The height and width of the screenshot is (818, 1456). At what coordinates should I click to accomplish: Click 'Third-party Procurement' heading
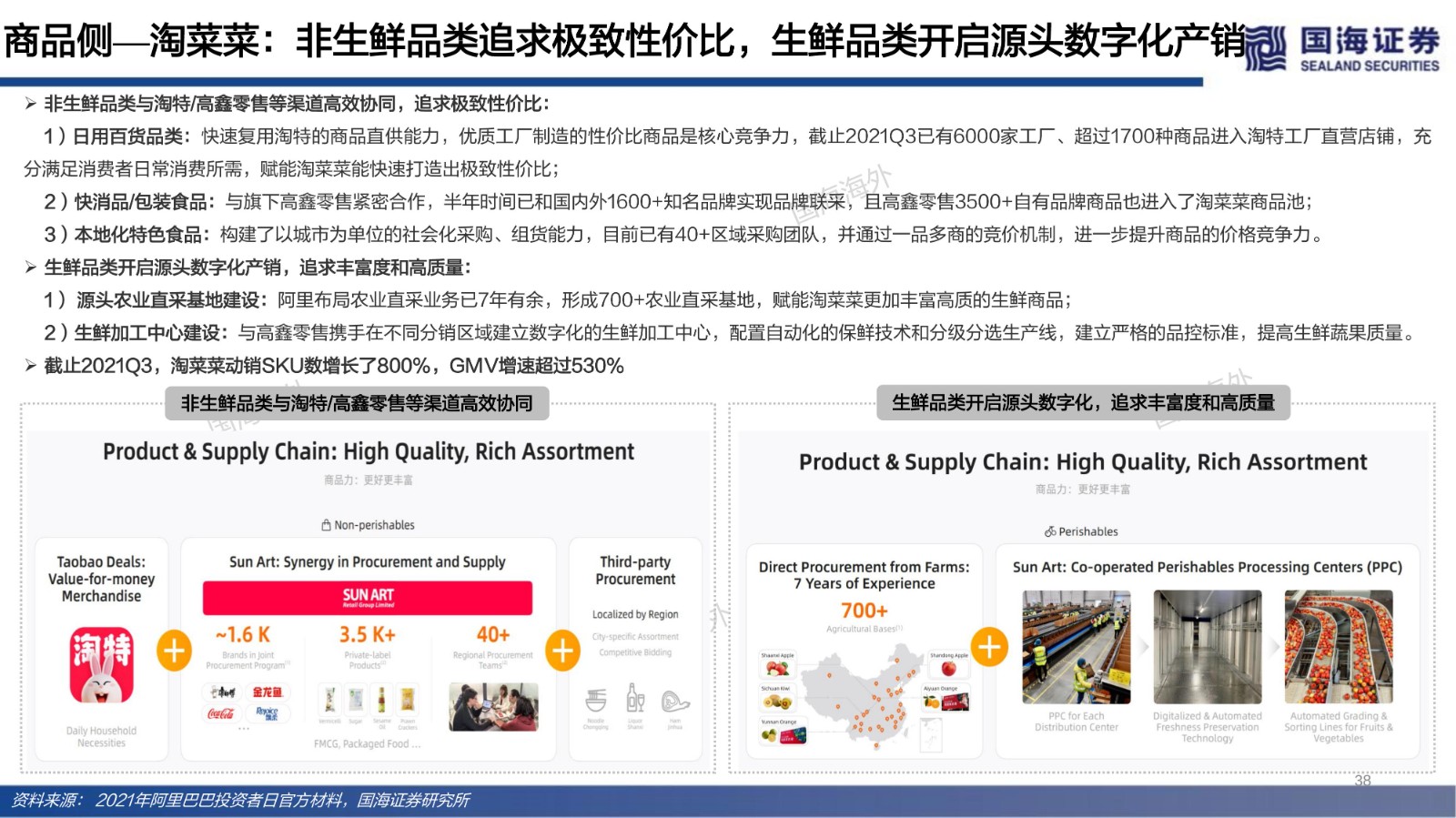coord(635,571)
